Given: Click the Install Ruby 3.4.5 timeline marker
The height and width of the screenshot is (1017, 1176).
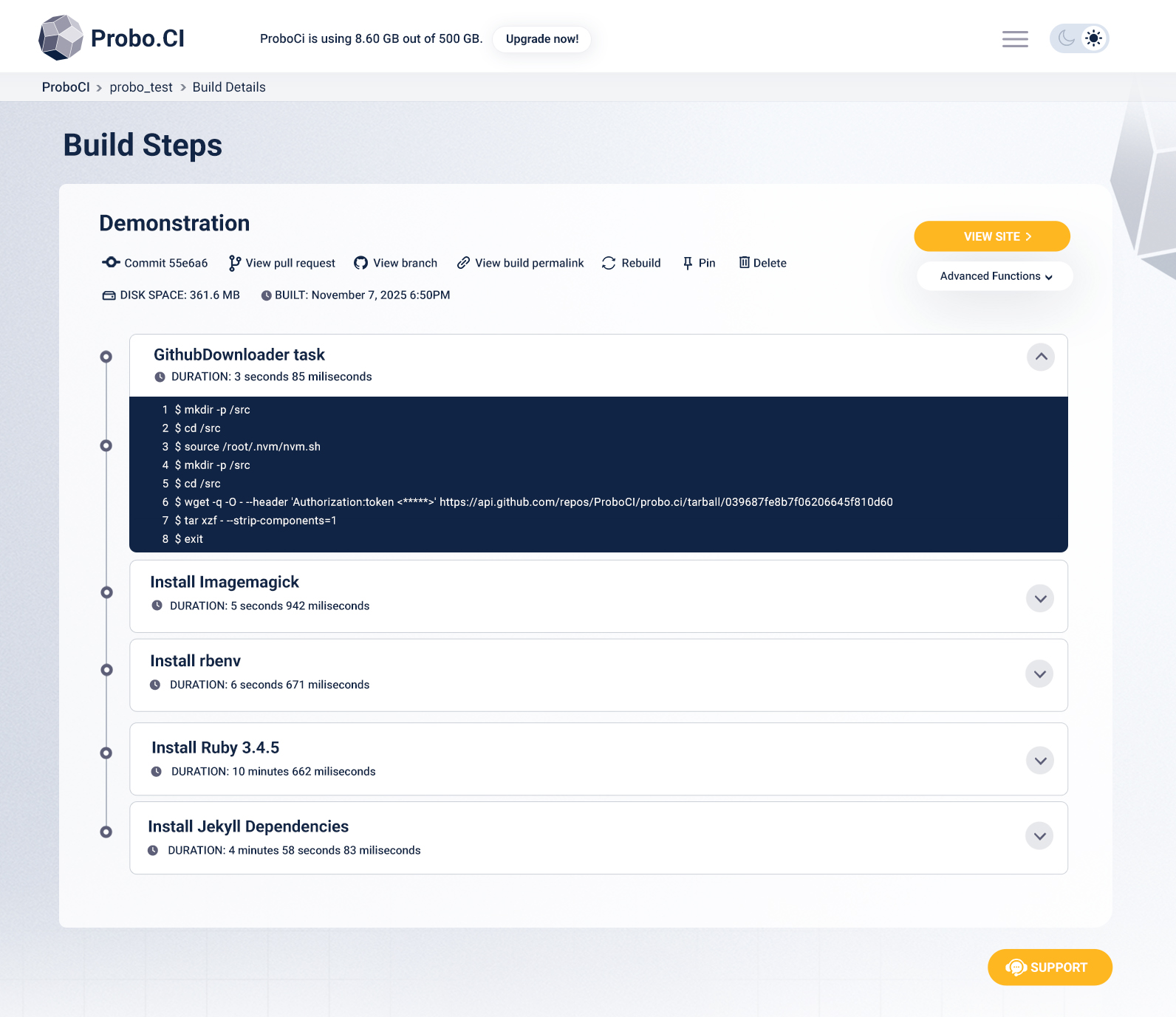Looking at the screenshot, I should [106, 753].
